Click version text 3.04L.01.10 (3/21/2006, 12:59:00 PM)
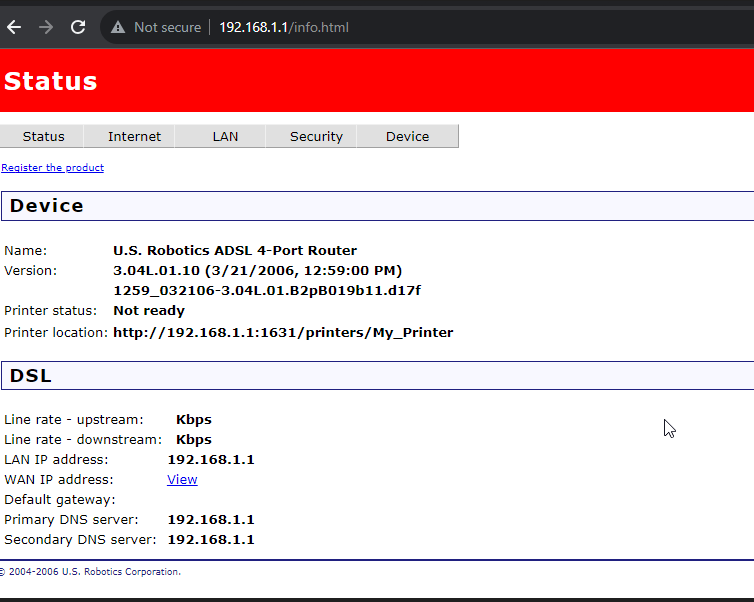This screenshot has height=602, width=754. click(x=257, y=271)
